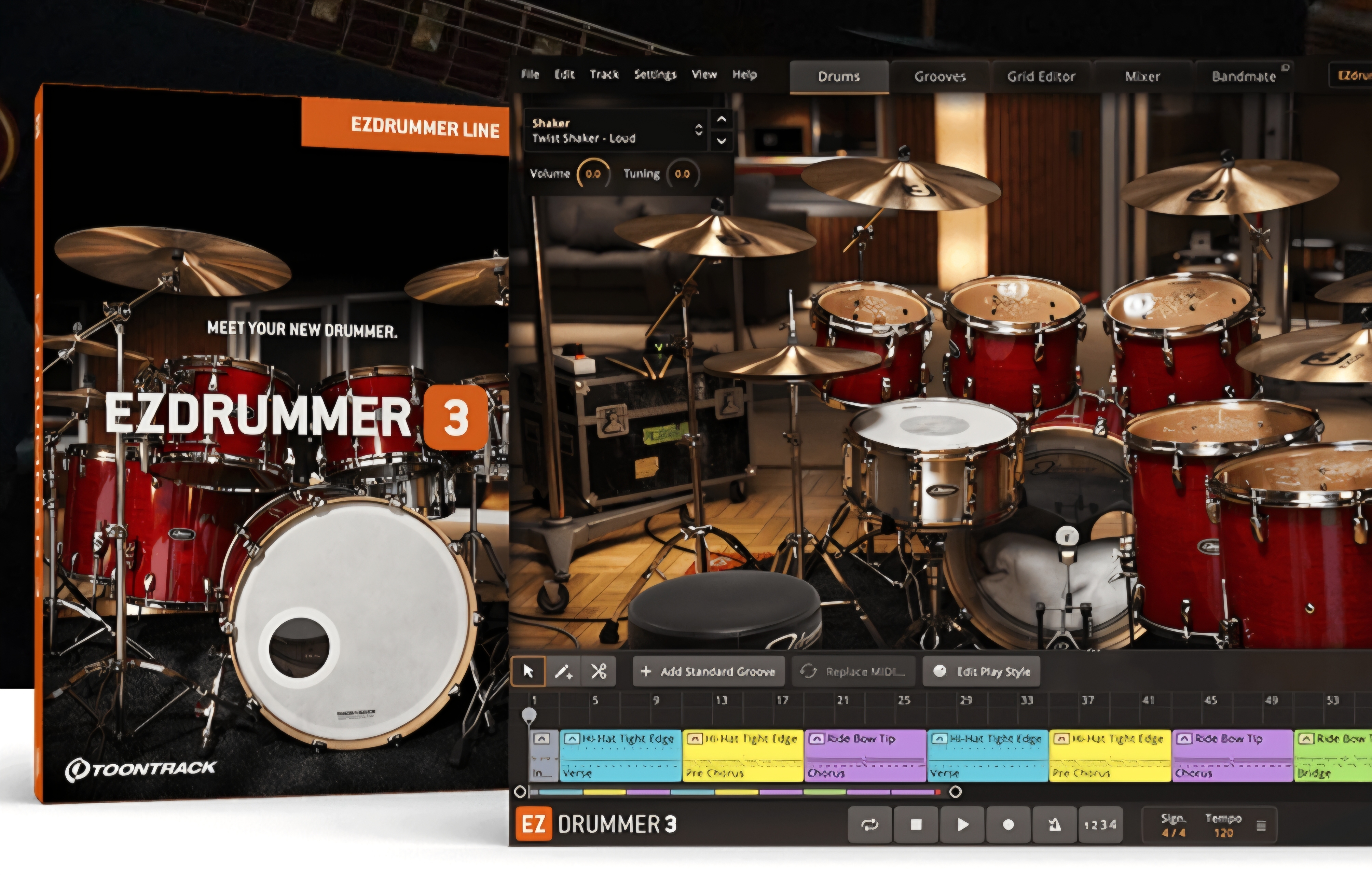Click the Volume knob
The height and width of the screenshot is (877, 1372).
[x=593, y=174]
